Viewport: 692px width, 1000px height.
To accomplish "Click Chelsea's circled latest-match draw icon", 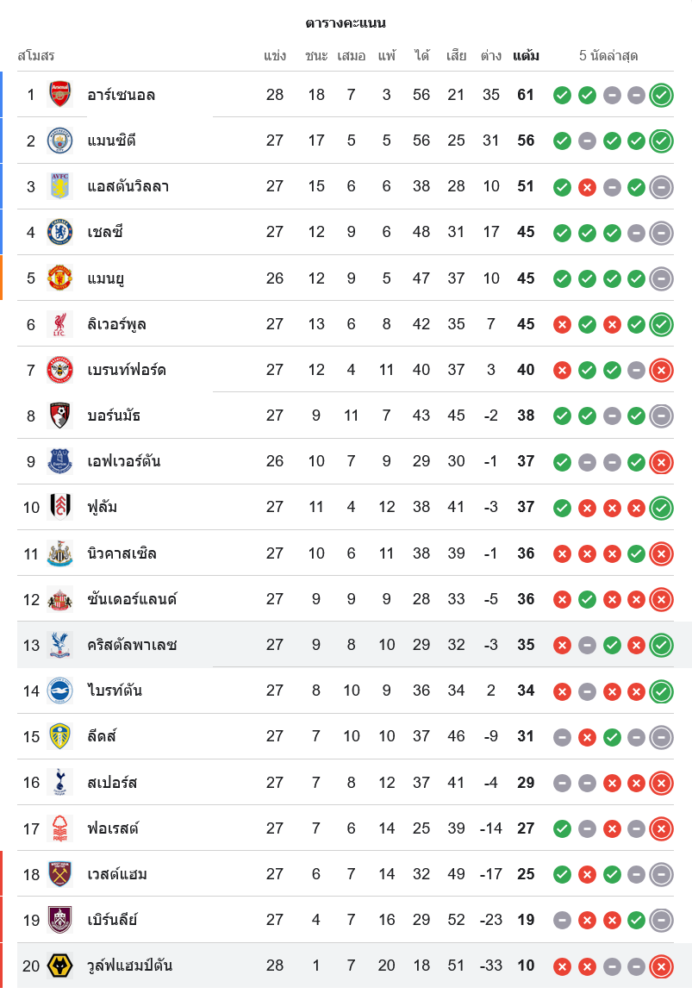I will tap(661, 232).
